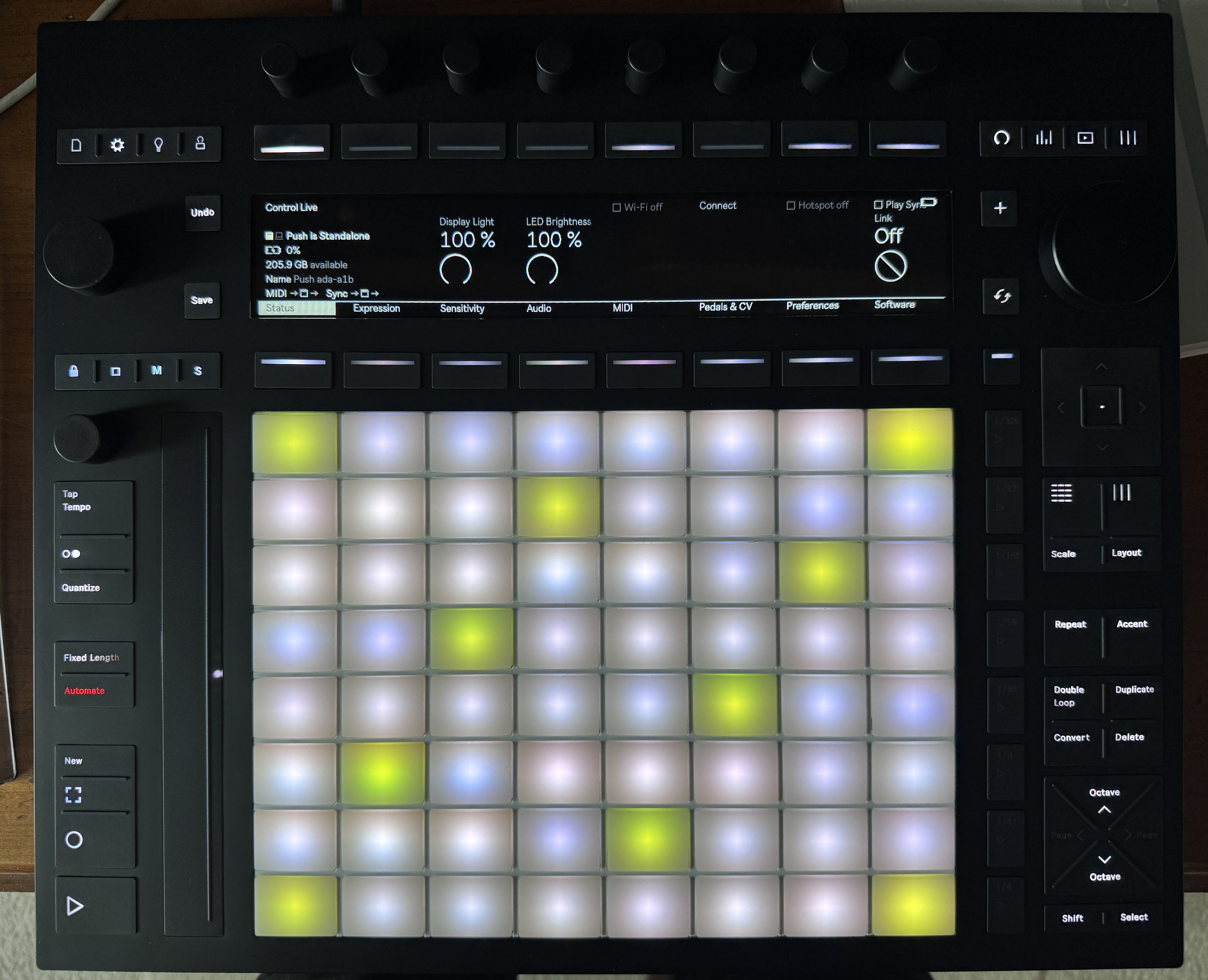Tap the battery icon next to 0%

(273, 250)
